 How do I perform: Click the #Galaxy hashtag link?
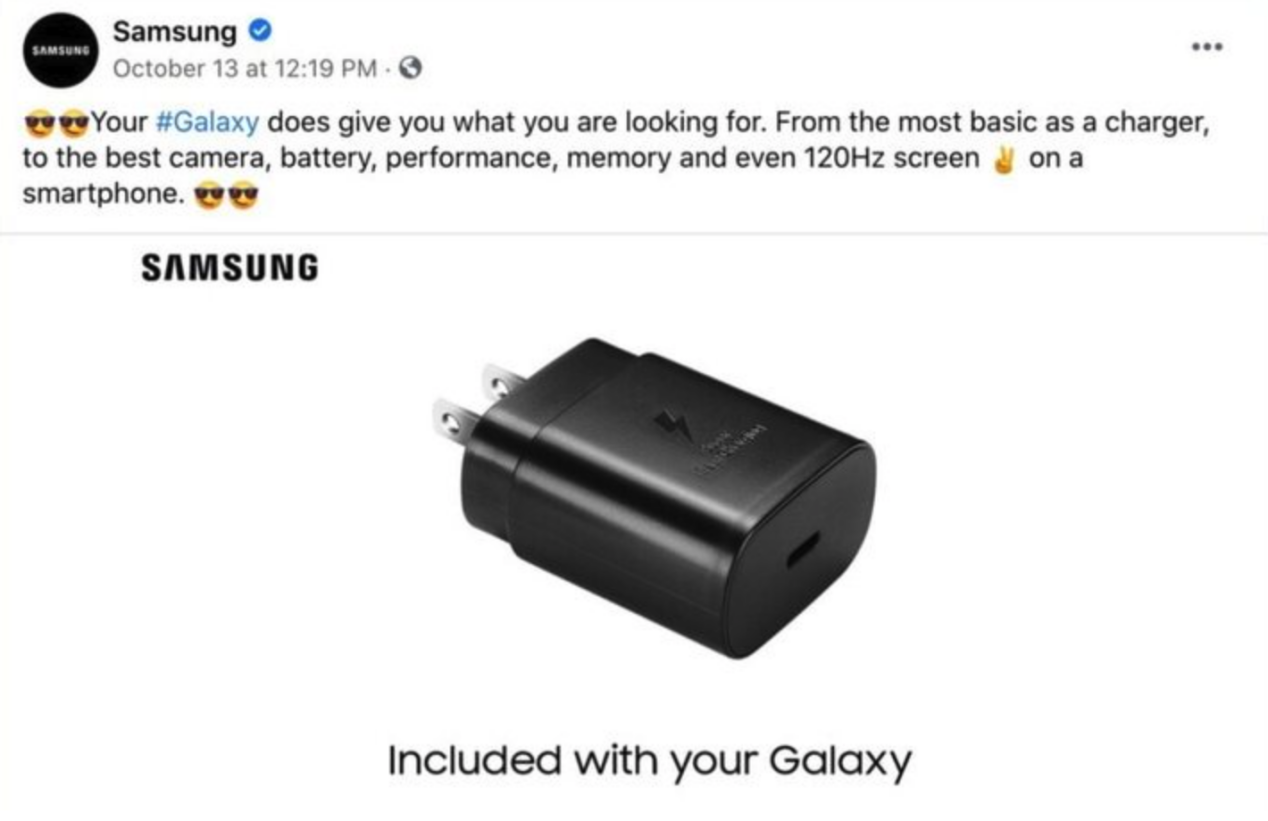tap(207, 123)
